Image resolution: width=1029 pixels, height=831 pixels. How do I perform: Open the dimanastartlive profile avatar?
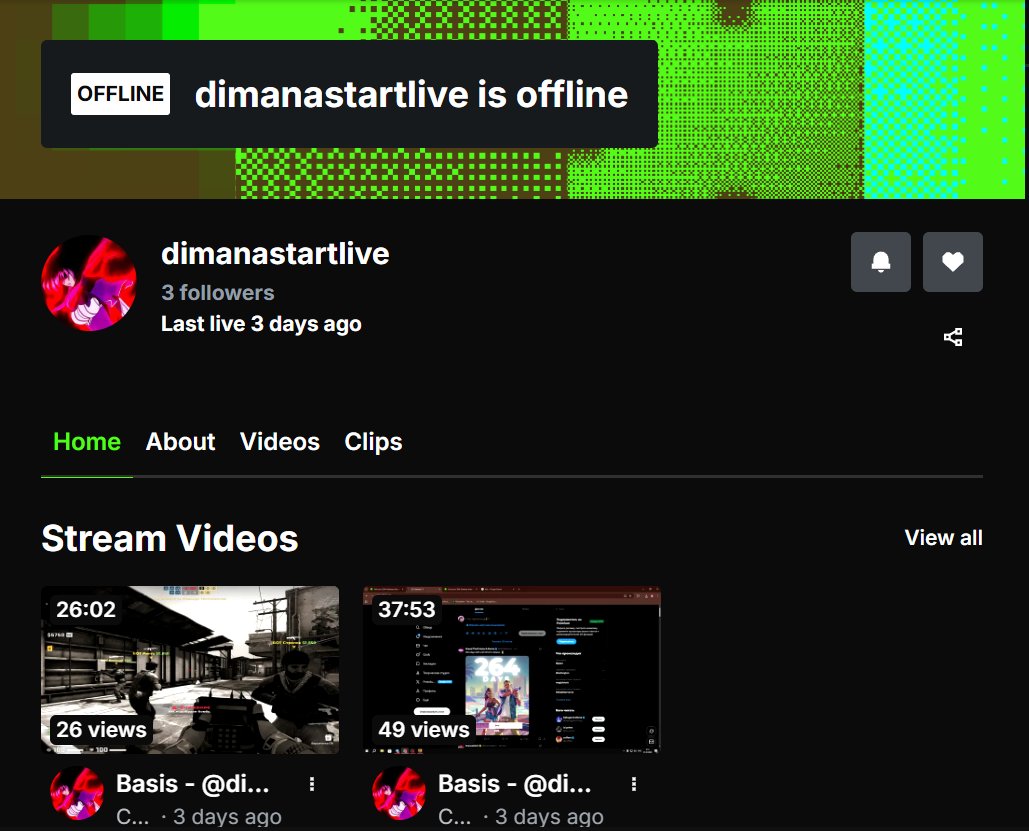89,284
